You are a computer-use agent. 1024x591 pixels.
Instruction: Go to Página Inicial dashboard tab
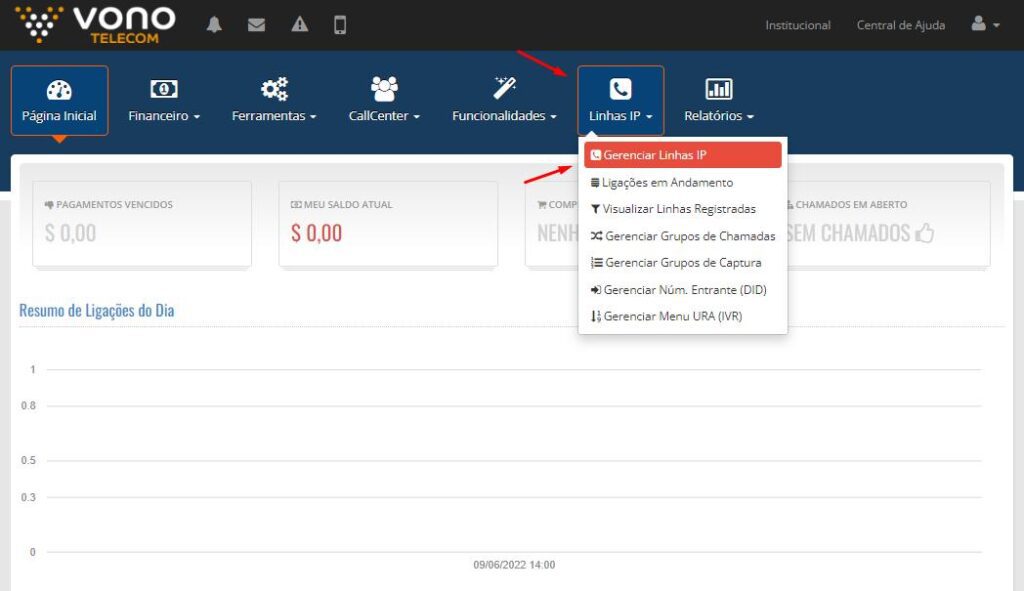(x=60, y=101)
